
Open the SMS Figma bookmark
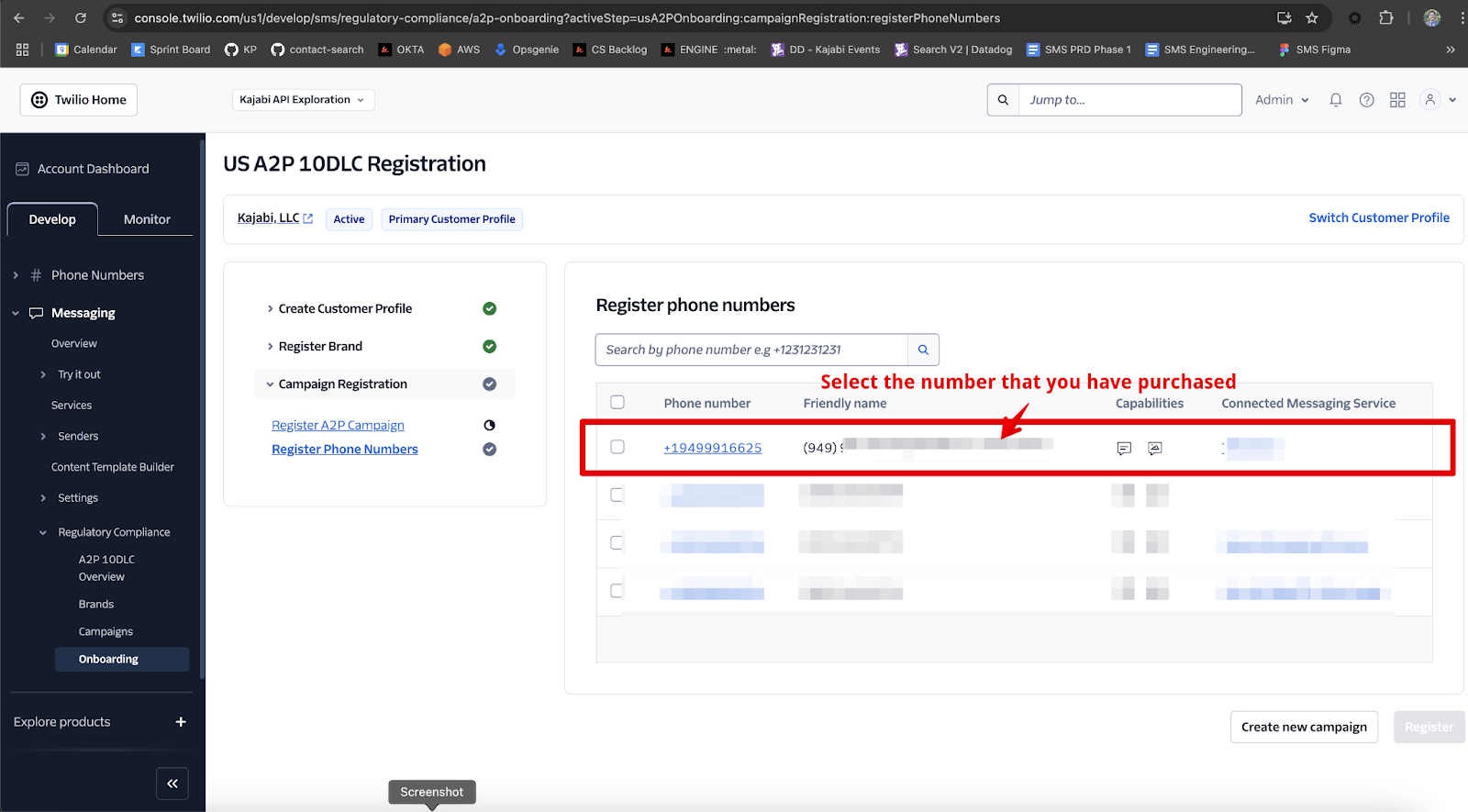point(1314,50)
